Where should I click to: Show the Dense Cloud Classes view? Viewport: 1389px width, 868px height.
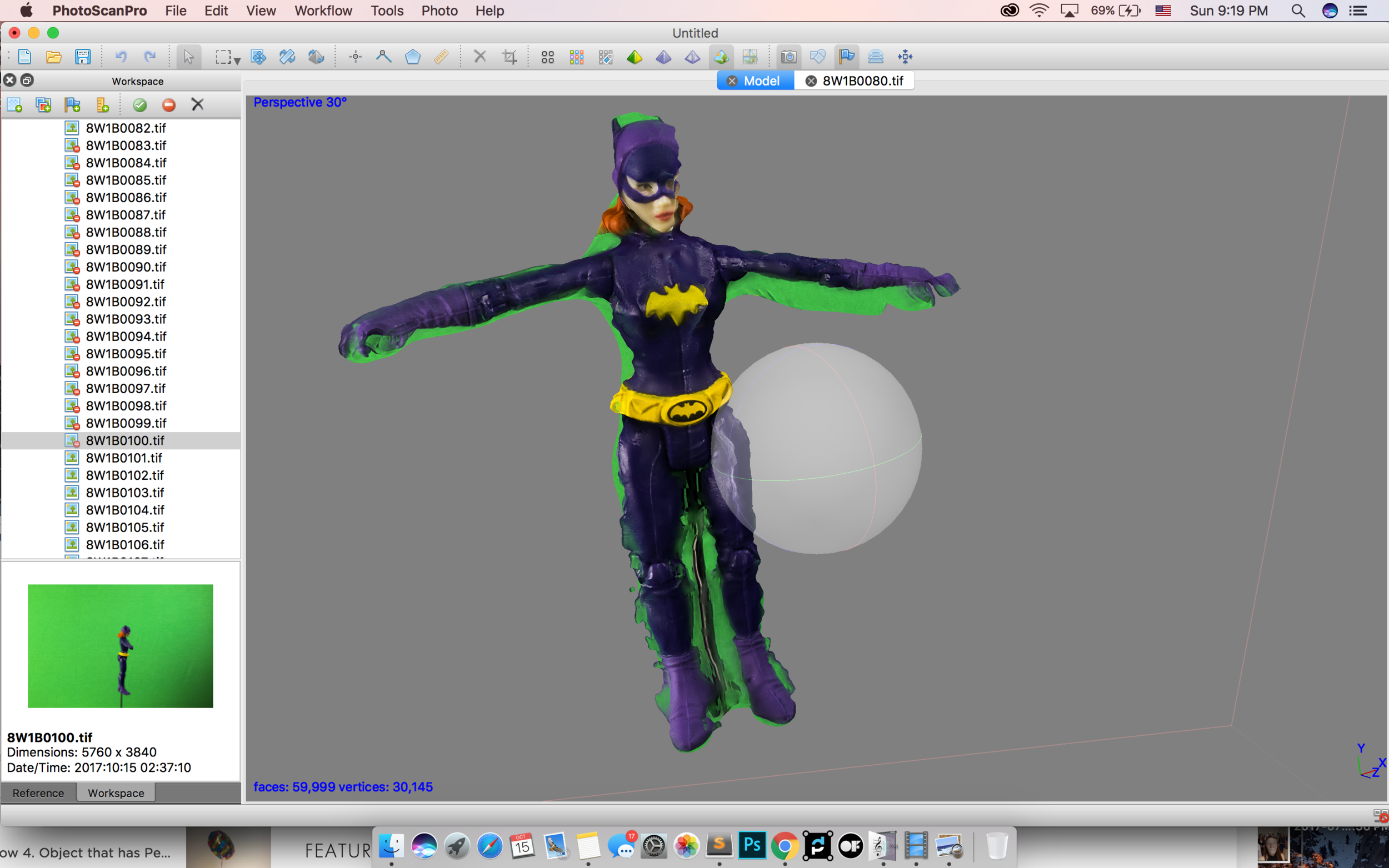point(605,56)
